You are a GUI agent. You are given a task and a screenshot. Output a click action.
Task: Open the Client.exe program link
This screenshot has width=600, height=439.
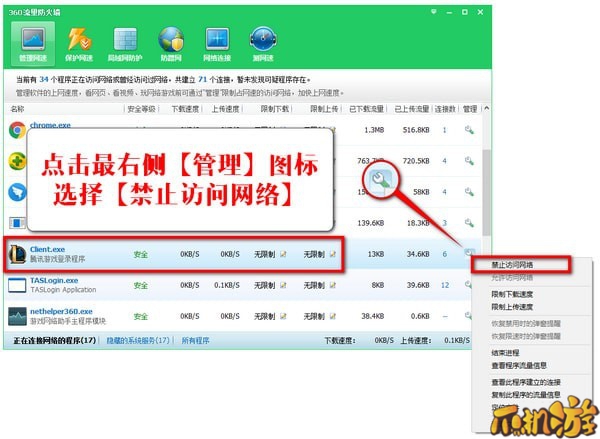click(47, 249)
